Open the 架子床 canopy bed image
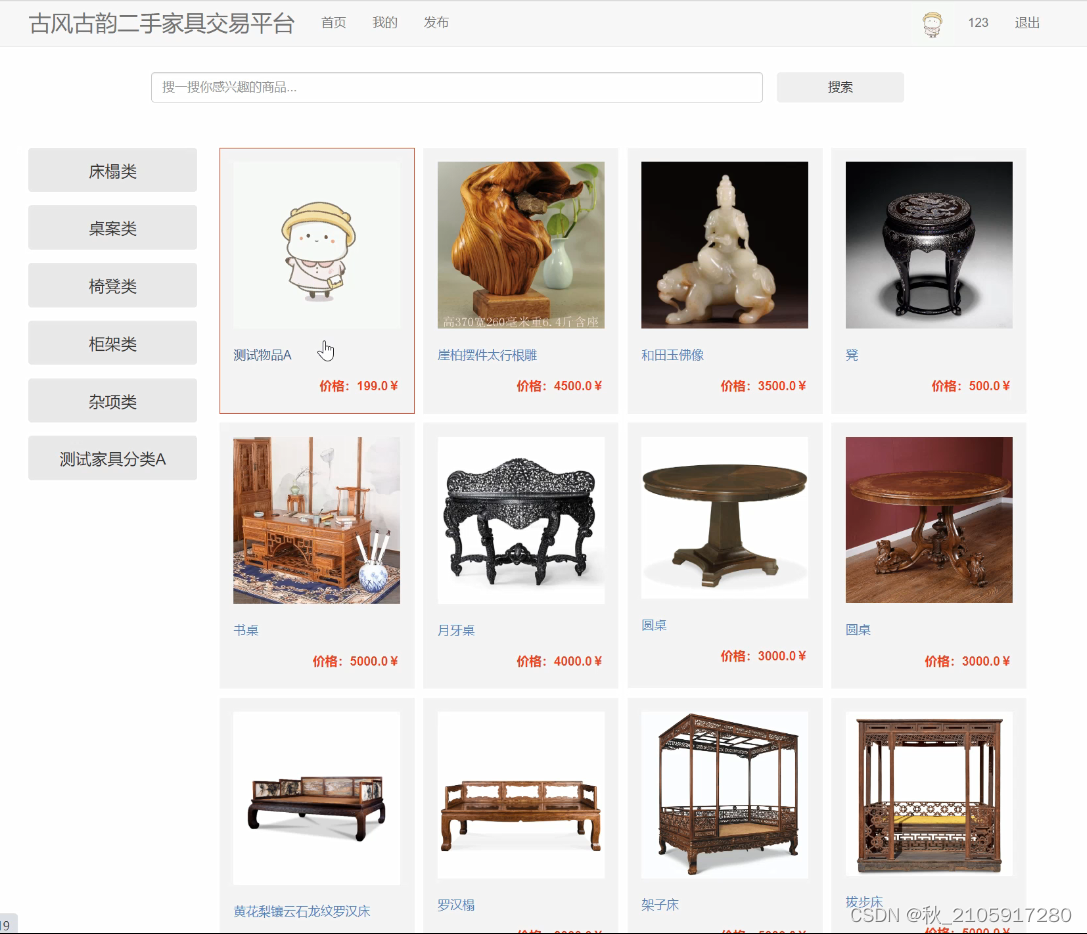Viewport: 1087px width, 934px height. point(724,795)
